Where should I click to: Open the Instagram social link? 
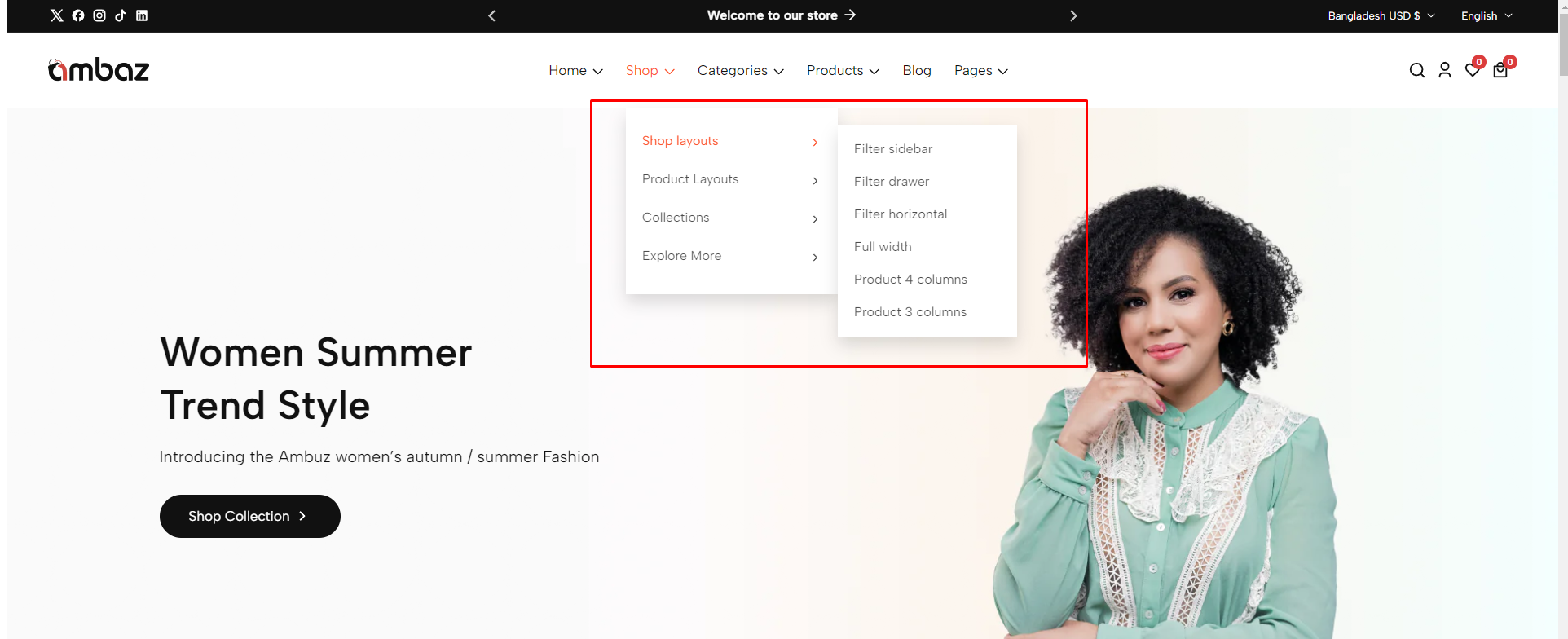click(99, 15)
